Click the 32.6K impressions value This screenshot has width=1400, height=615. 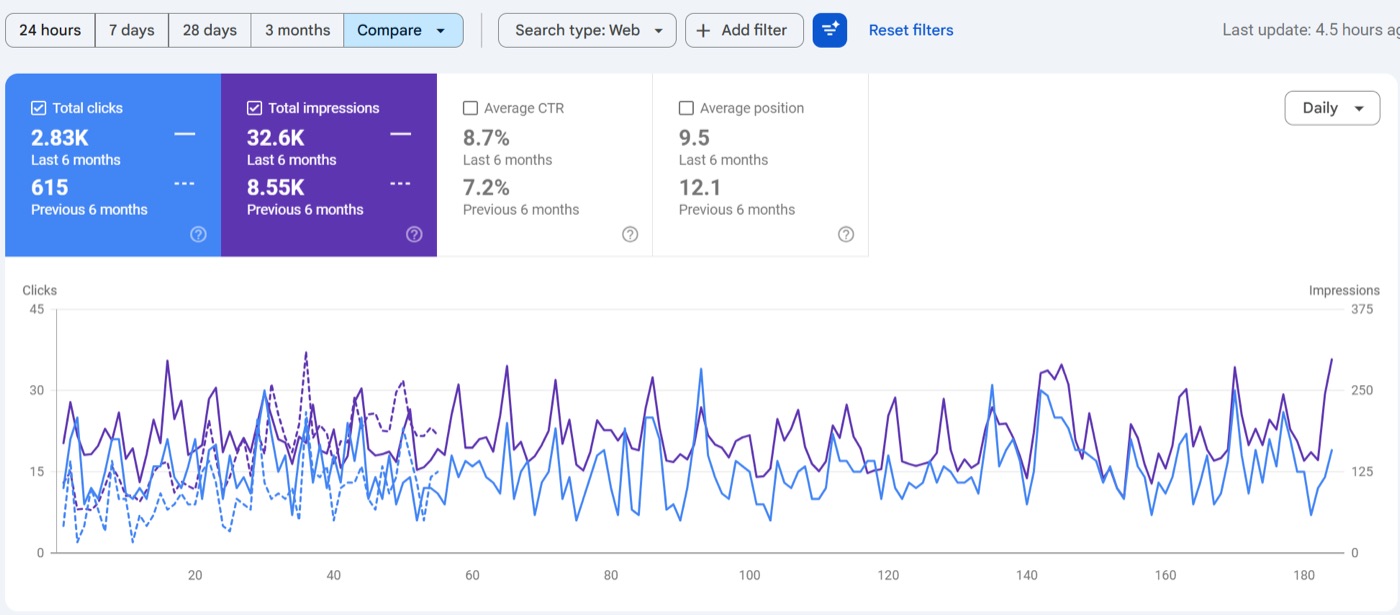pos(276,138)
